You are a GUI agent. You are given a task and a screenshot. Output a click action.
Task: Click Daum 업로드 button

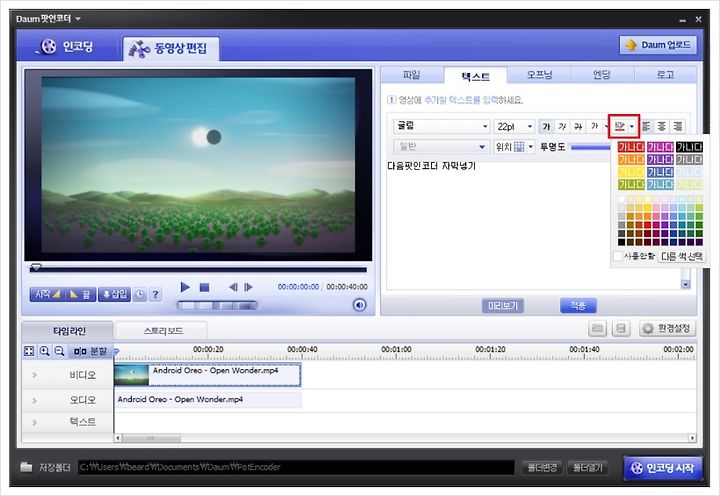pos(658,45)
